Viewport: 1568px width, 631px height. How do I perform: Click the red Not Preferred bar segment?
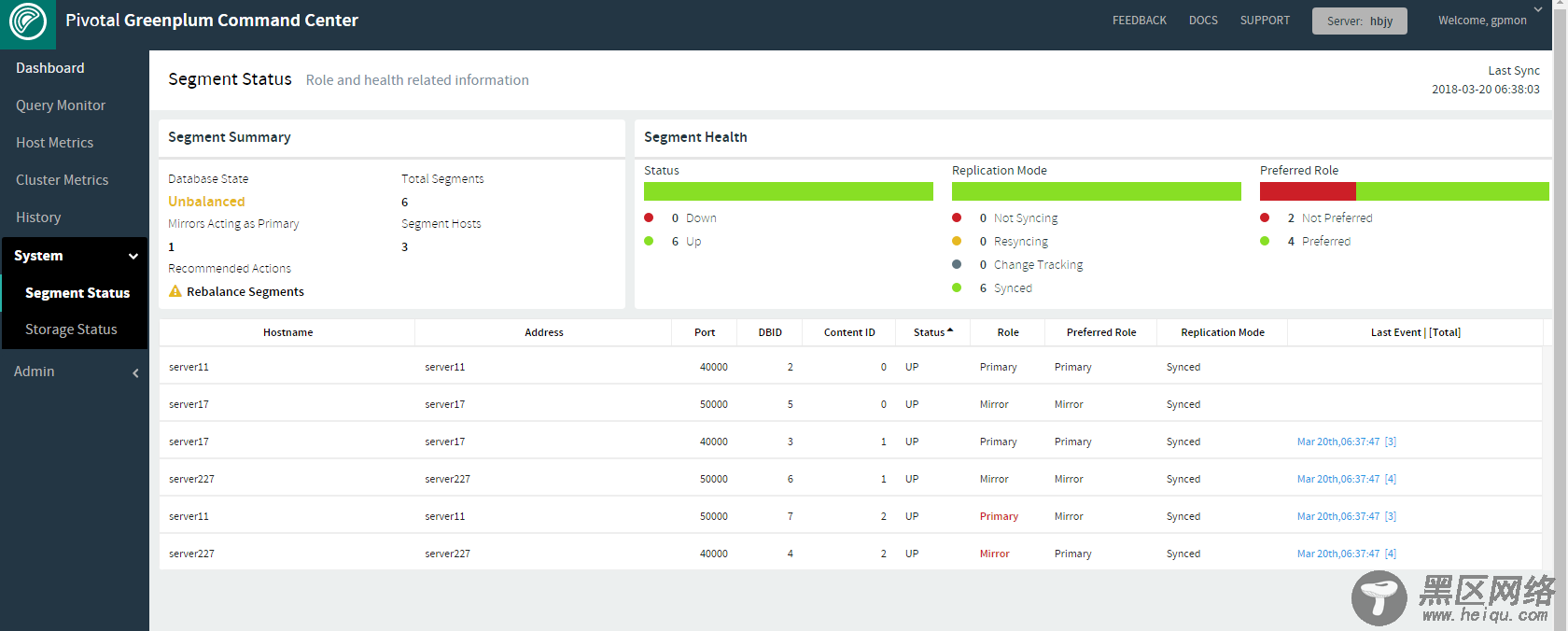point(1308,191)
